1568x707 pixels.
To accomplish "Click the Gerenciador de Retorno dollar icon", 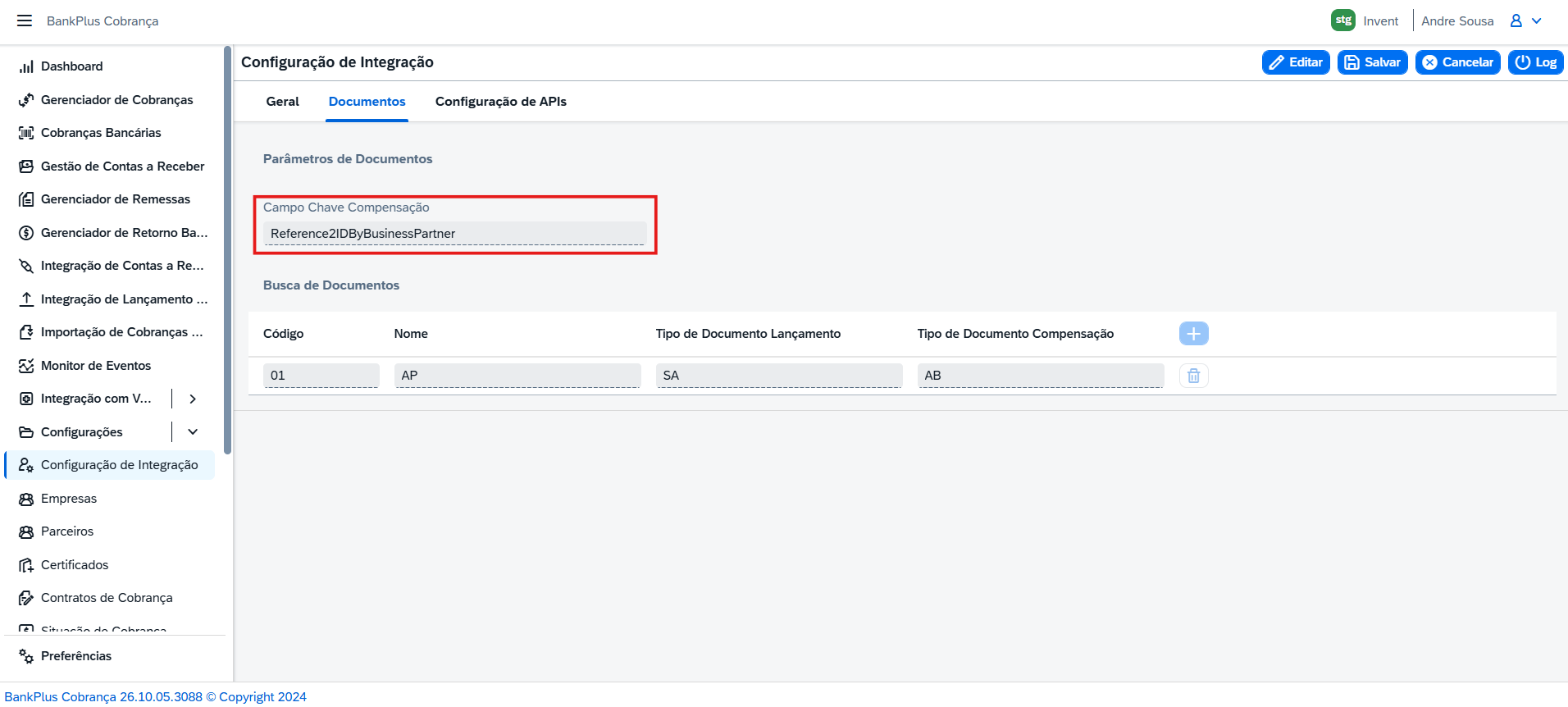I will [26, 233].
